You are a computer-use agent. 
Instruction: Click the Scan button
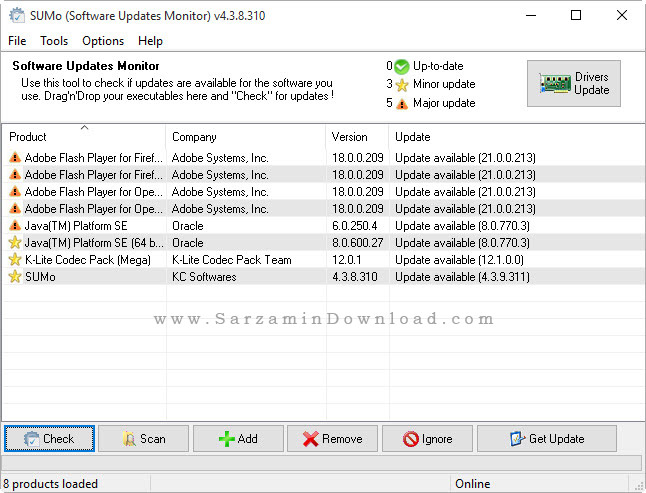[x=143, y=439]
